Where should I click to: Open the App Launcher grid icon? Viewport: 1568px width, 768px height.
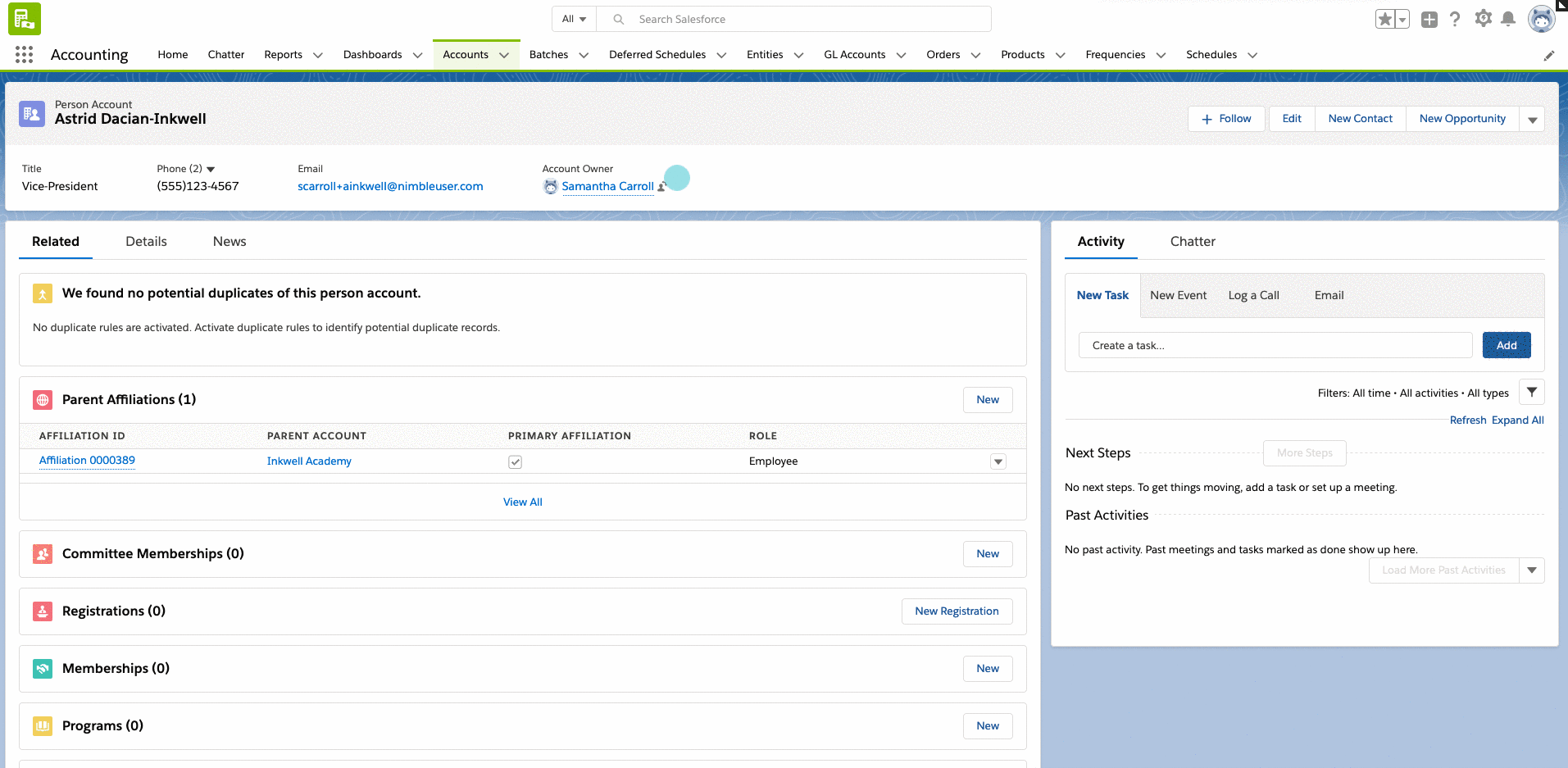tap(24, 55)
